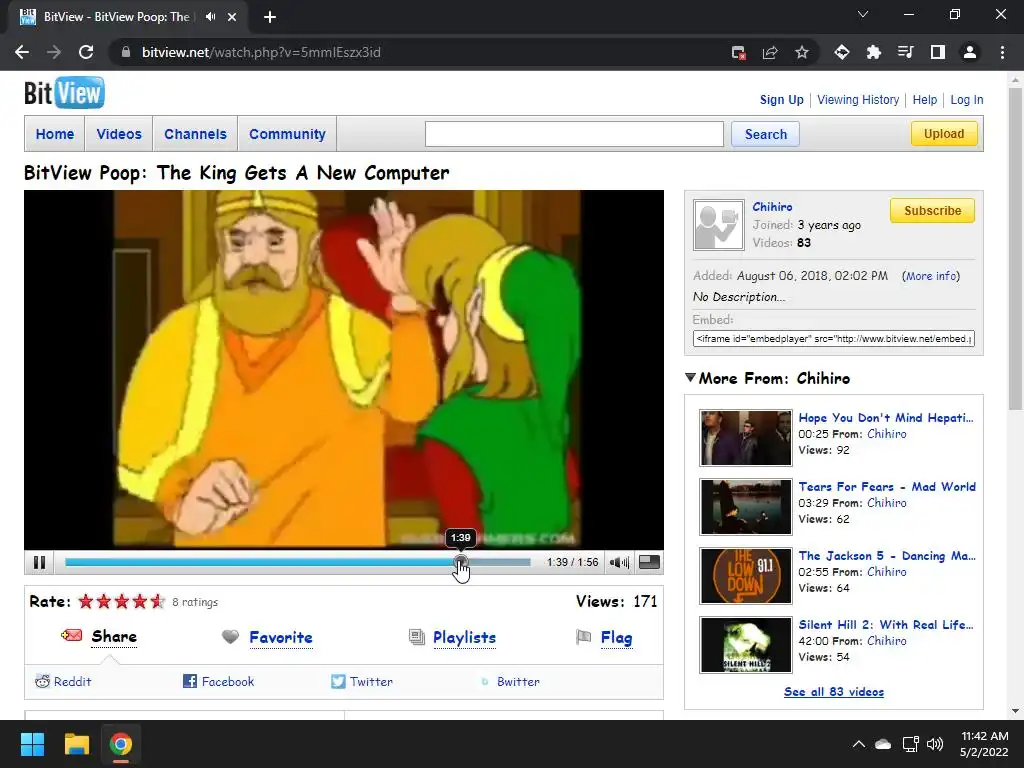Click the Facebook logo icon
This screenshot has height=768, width=1024.
click(x=189, y=681)
